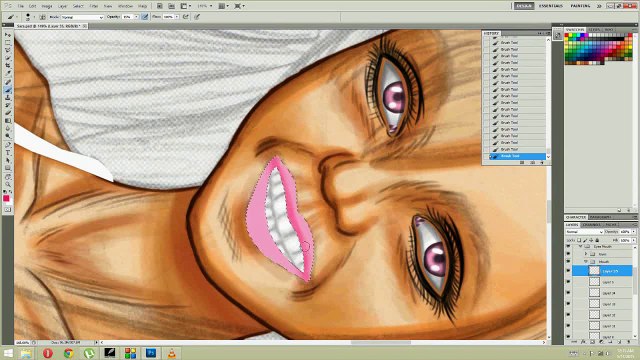
Task: Expand the Eyes layer group
Action: [x=586, y=254]
